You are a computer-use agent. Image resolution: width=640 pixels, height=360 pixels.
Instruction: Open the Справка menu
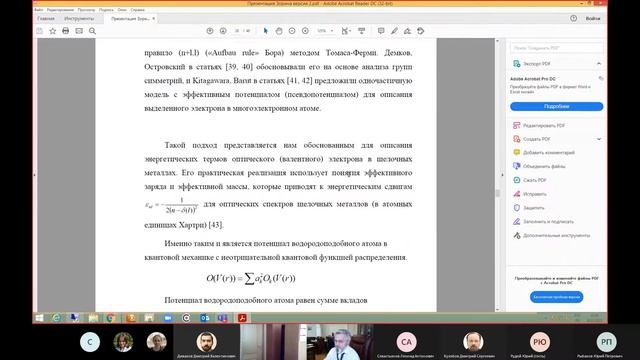tap(138, 10)
